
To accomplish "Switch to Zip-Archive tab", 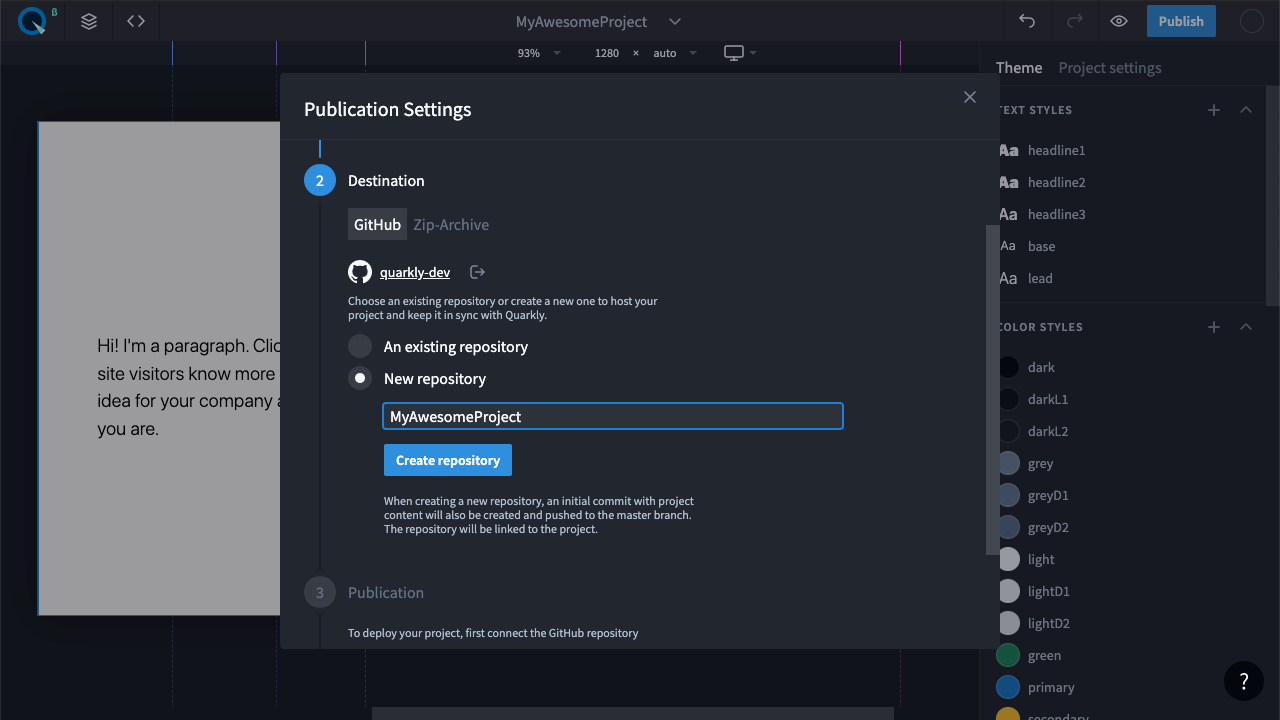I will pos(451,225).
